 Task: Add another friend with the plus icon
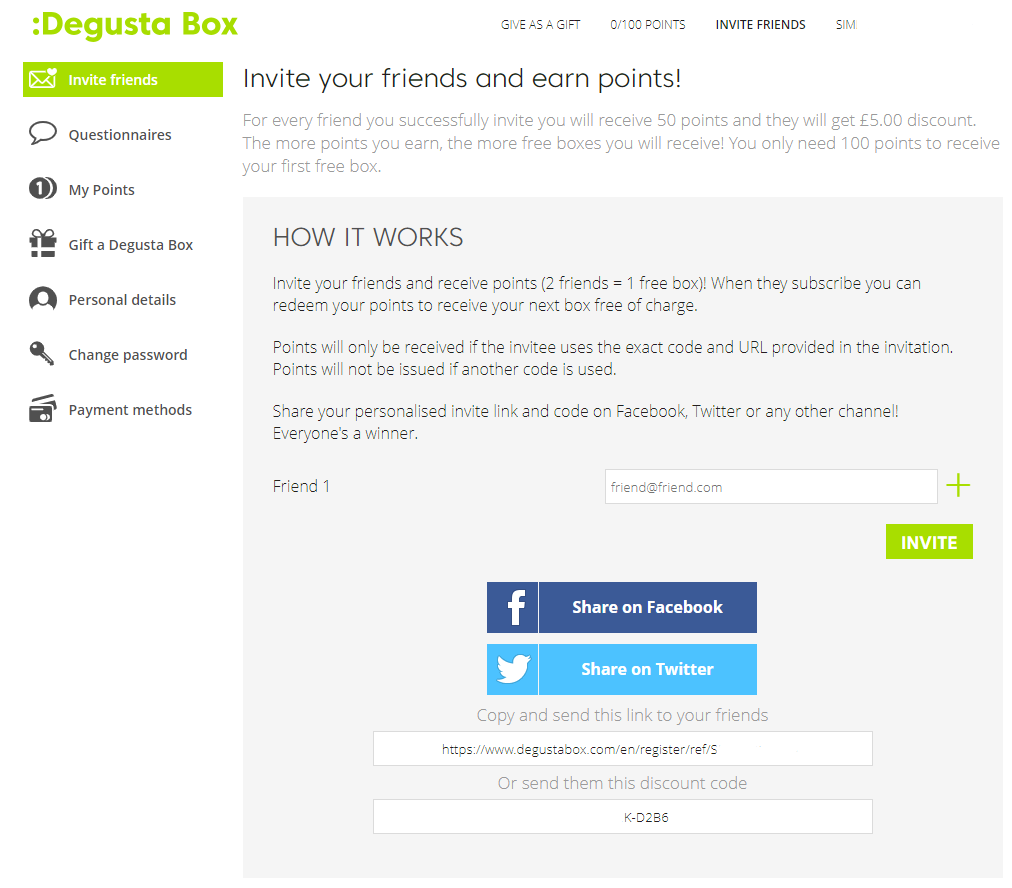(x=958, y=485)
